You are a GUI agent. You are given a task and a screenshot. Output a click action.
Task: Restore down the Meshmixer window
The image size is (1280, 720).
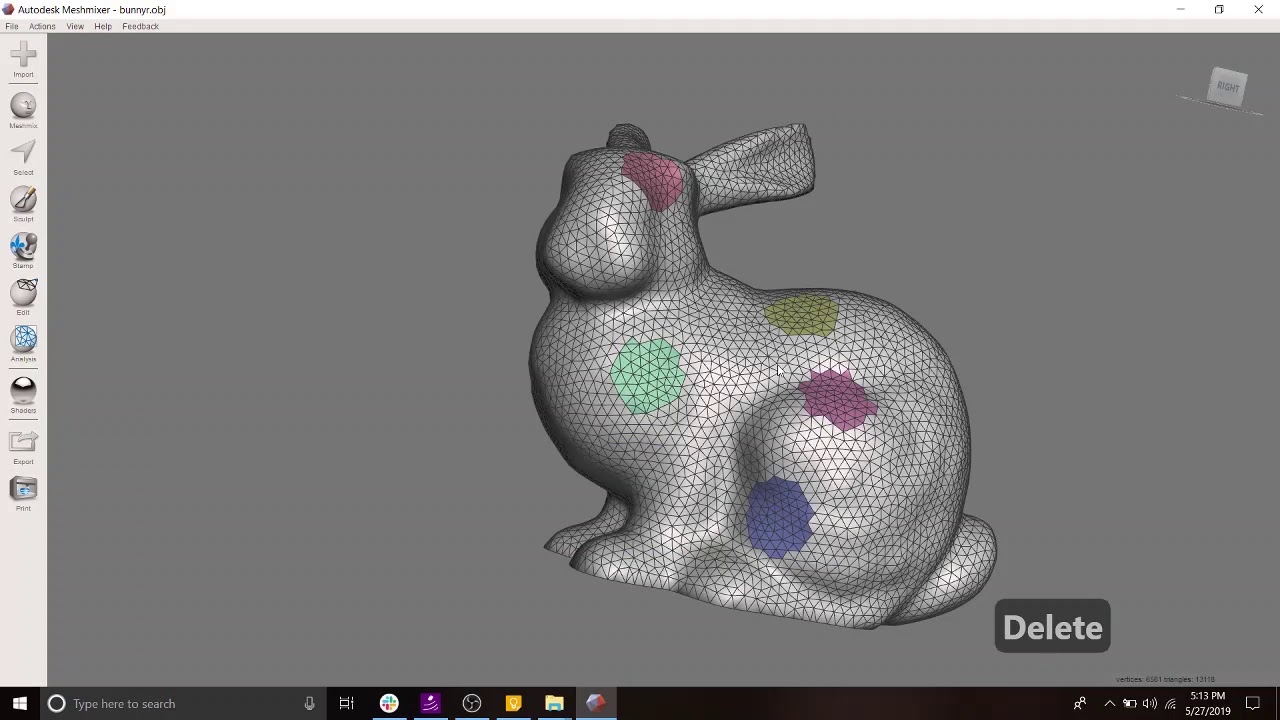click(1219, 9)
